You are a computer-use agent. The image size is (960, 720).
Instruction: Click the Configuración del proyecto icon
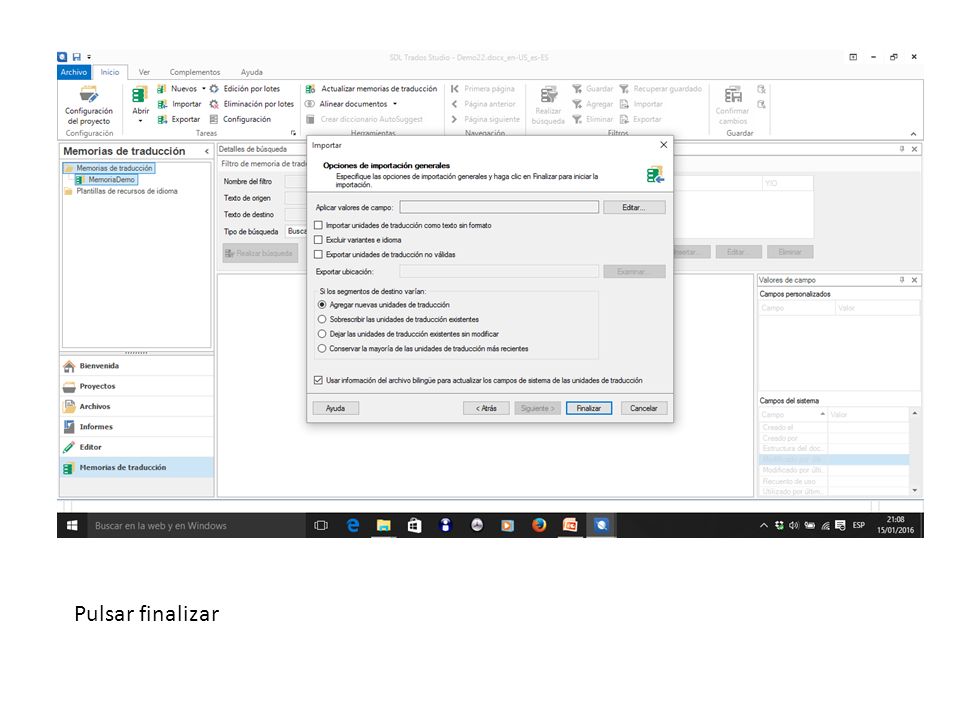click(x=89, y=96)
